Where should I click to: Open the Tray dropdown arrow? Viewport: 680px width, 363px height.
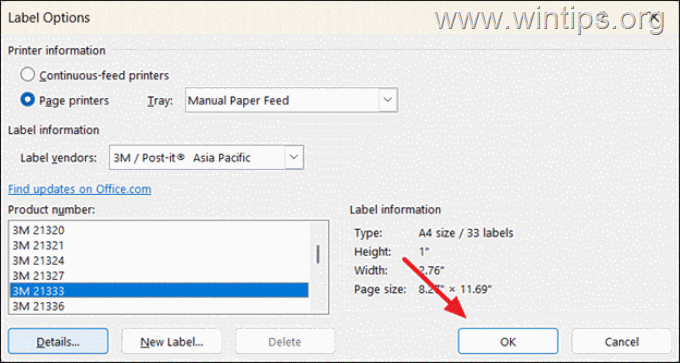(388, 100)
